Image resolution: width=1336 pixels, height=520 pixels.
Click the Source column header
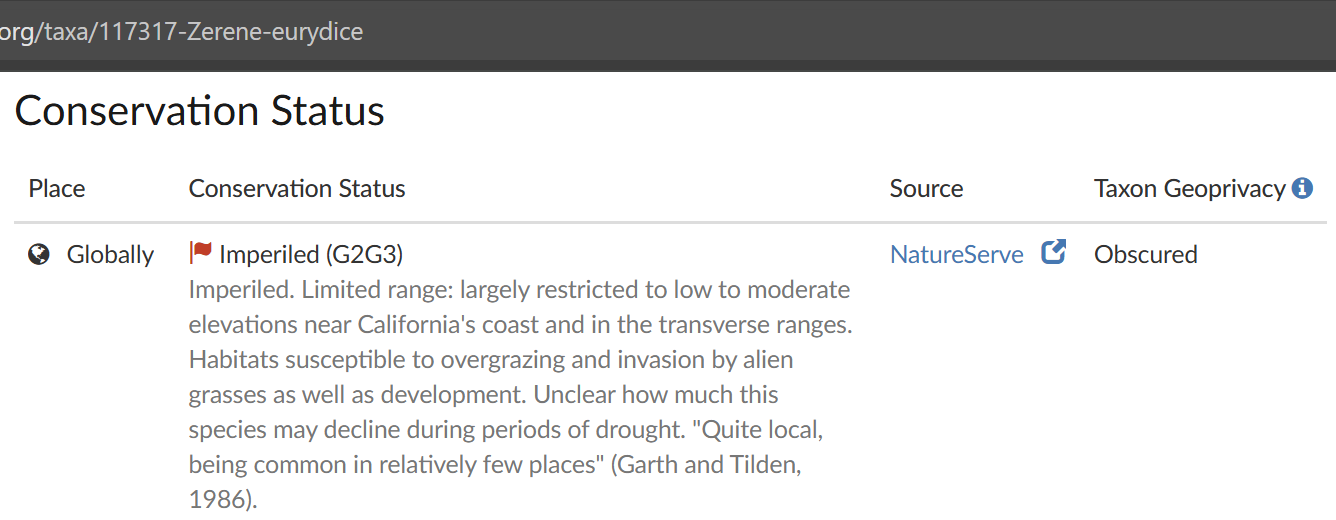coord(926,189)
